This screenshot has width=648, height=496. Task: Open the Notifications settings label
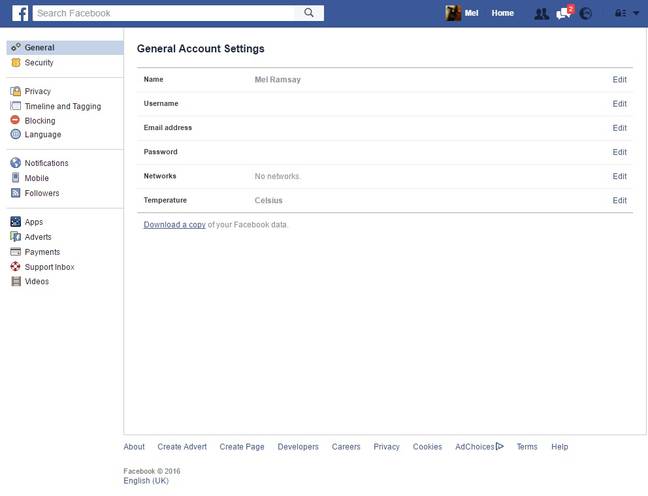(46, 163)
